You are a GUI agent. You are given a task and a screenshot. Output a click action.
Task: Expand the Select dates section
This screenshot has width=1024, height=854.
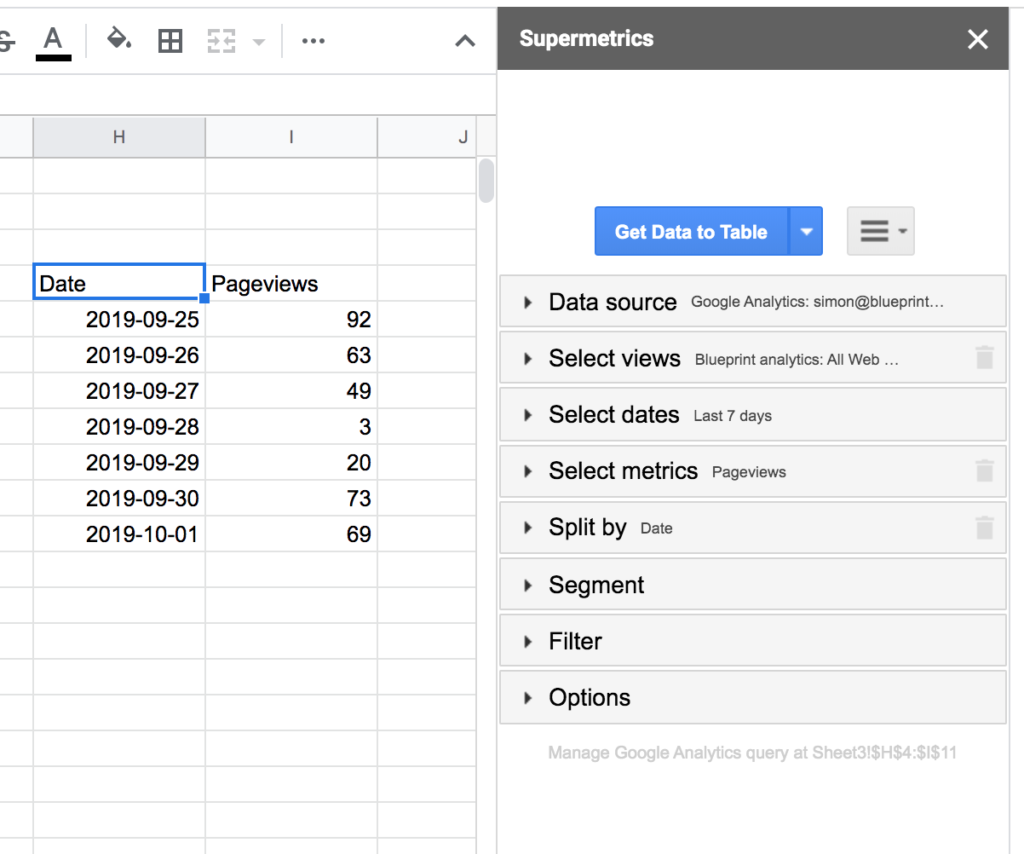click(528, 415)
